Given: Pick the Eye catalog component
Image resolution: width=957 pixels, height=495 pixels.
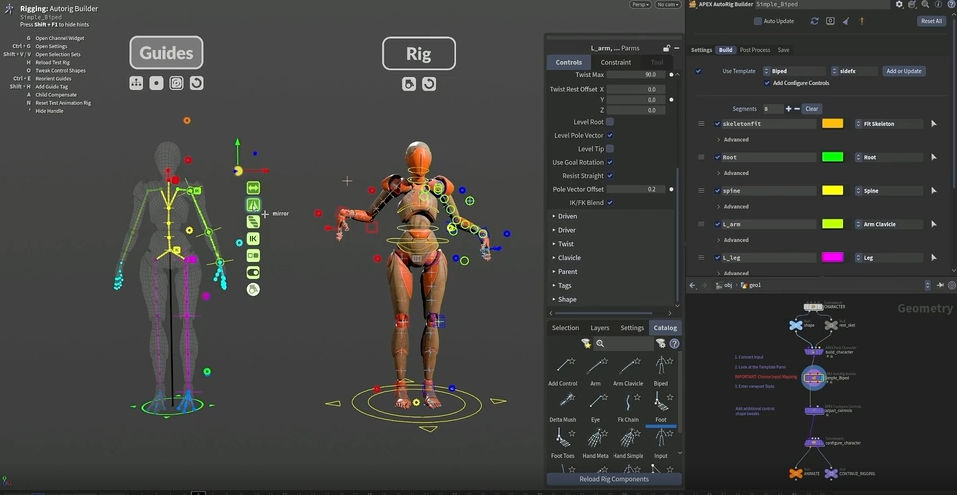Looking at the screenshot, I should click(596, 407).
